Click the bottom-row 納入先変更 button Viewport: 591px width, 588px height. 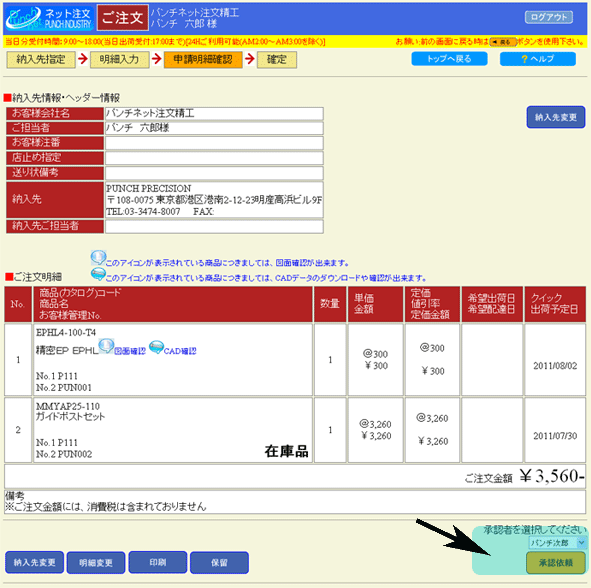(x=34, y=562)
